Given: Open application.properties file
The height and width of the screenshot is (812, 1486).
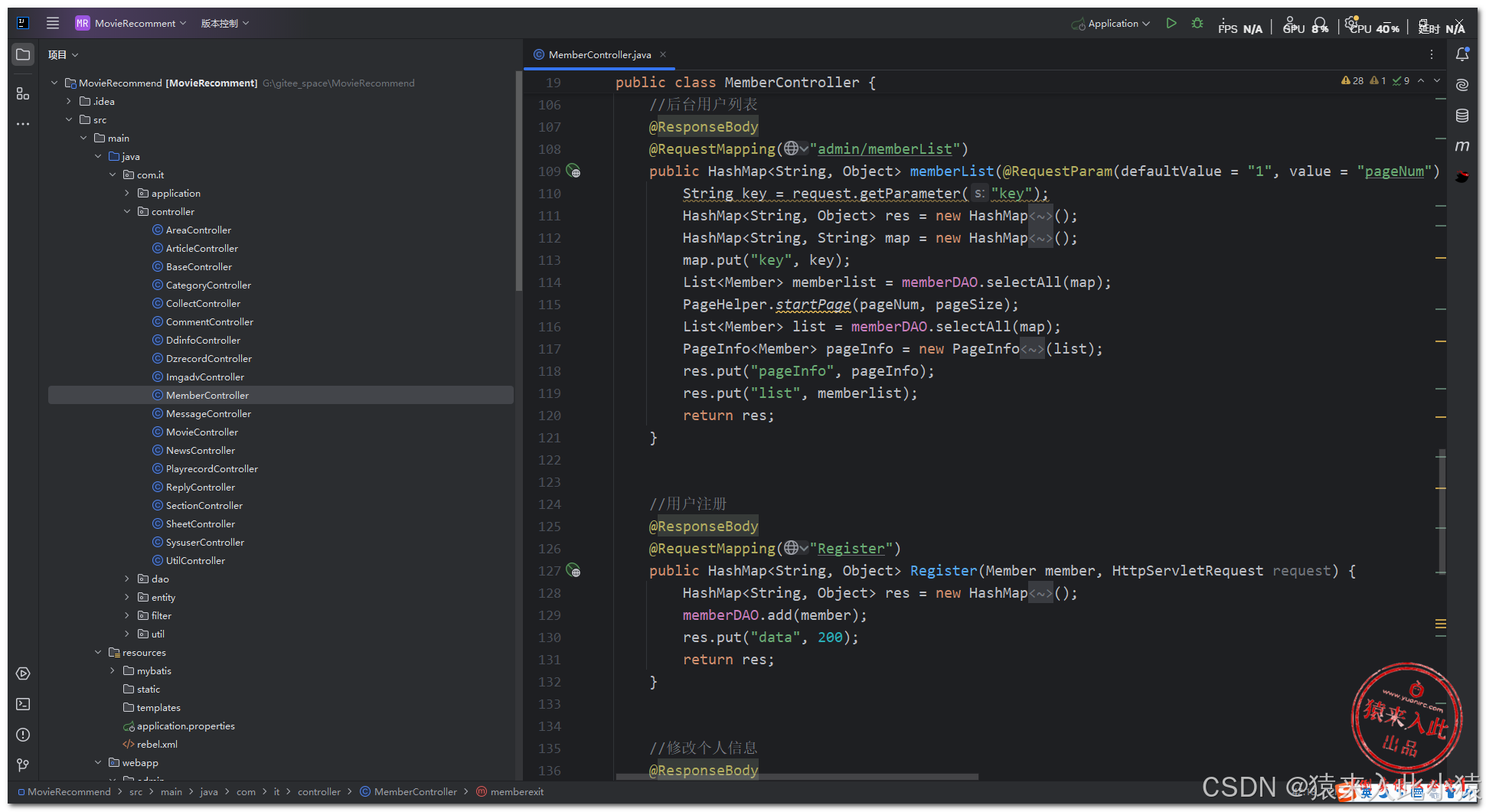Looking at the screenshot, I should [x=185, y=726].
